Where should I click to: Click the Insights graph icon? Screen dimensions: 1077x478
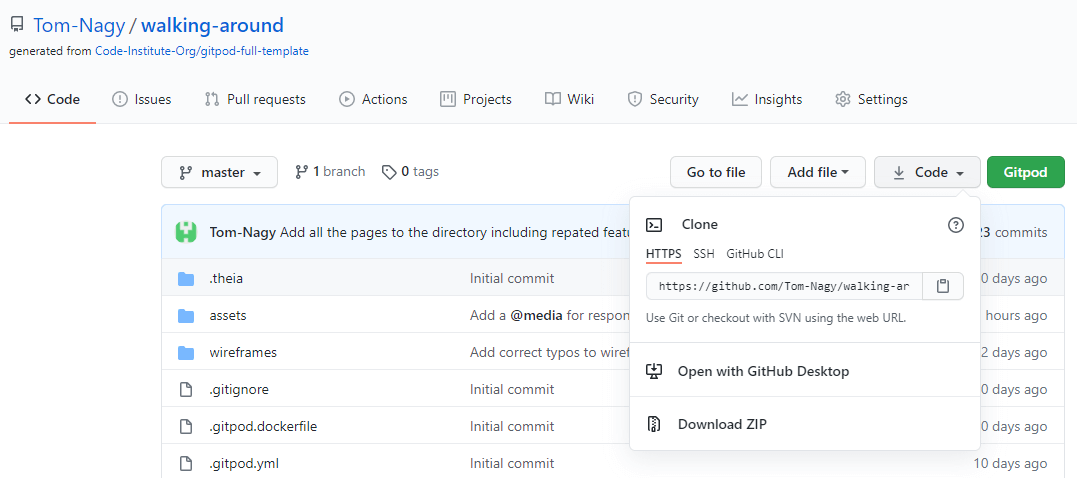(x=740, y=100)
